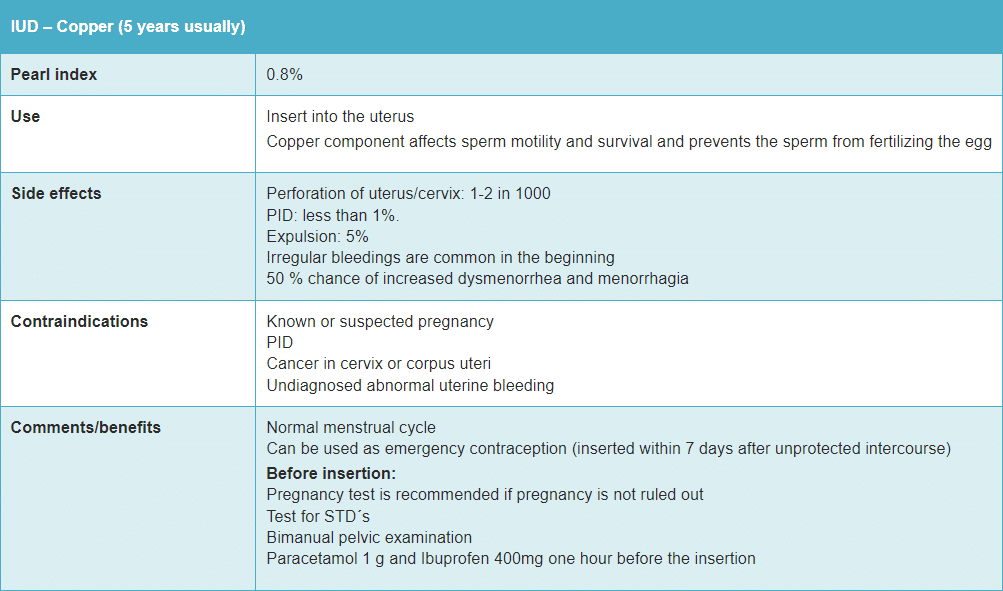Screen dimensions: 1003x591
Task: Click the "Side effects" row label
Action: [x=56, y=193]
